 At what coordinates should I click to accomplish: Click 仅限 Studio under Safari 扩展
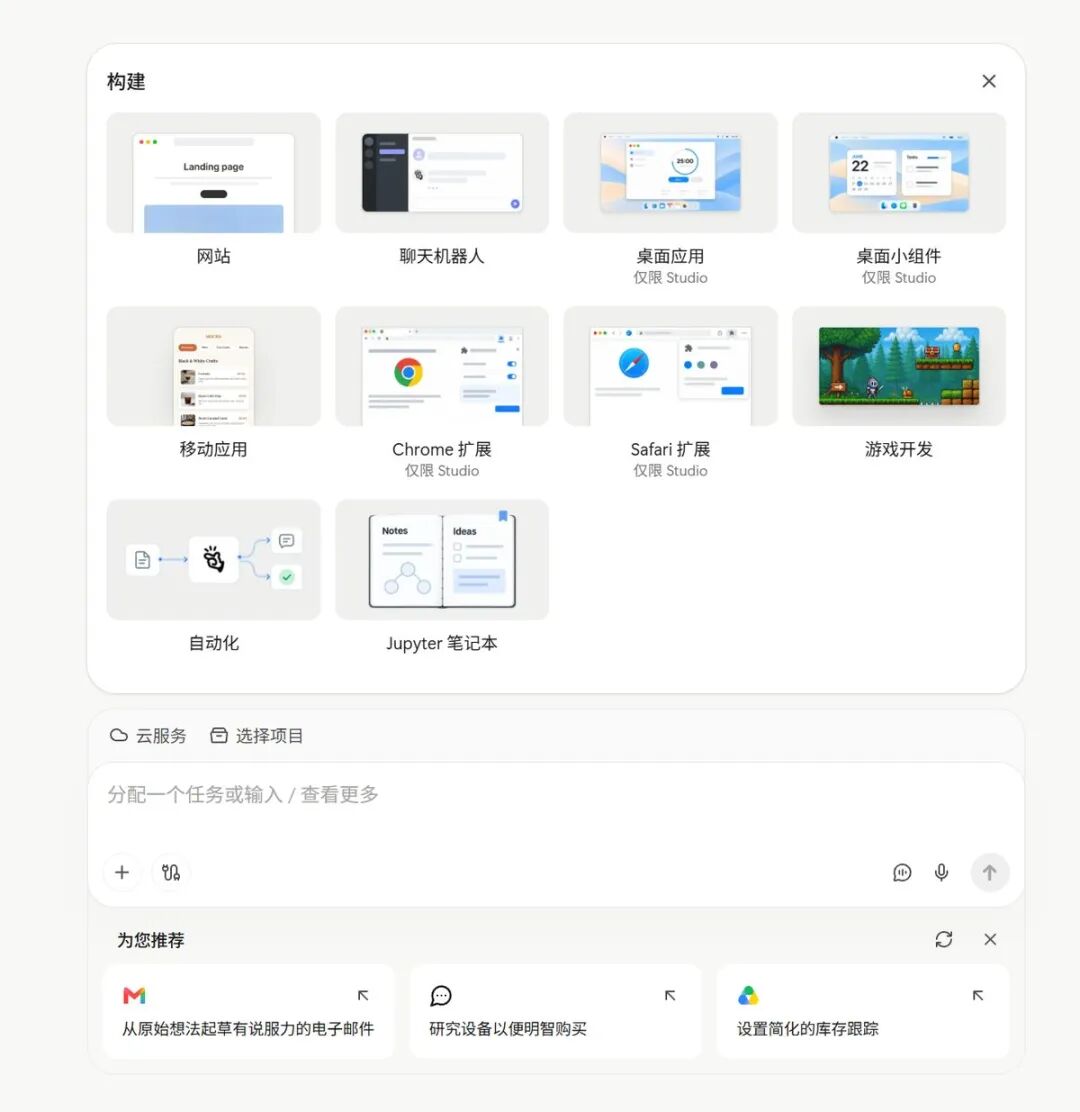pyautogui.click(x=670, y=471)
